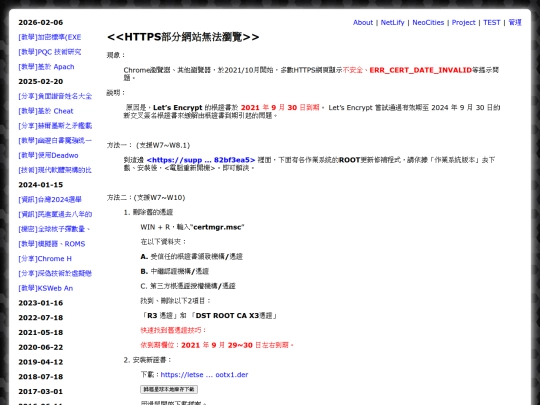Expand the 2019-04-12 date entry
540x405 pixels.
pos(41,362)
